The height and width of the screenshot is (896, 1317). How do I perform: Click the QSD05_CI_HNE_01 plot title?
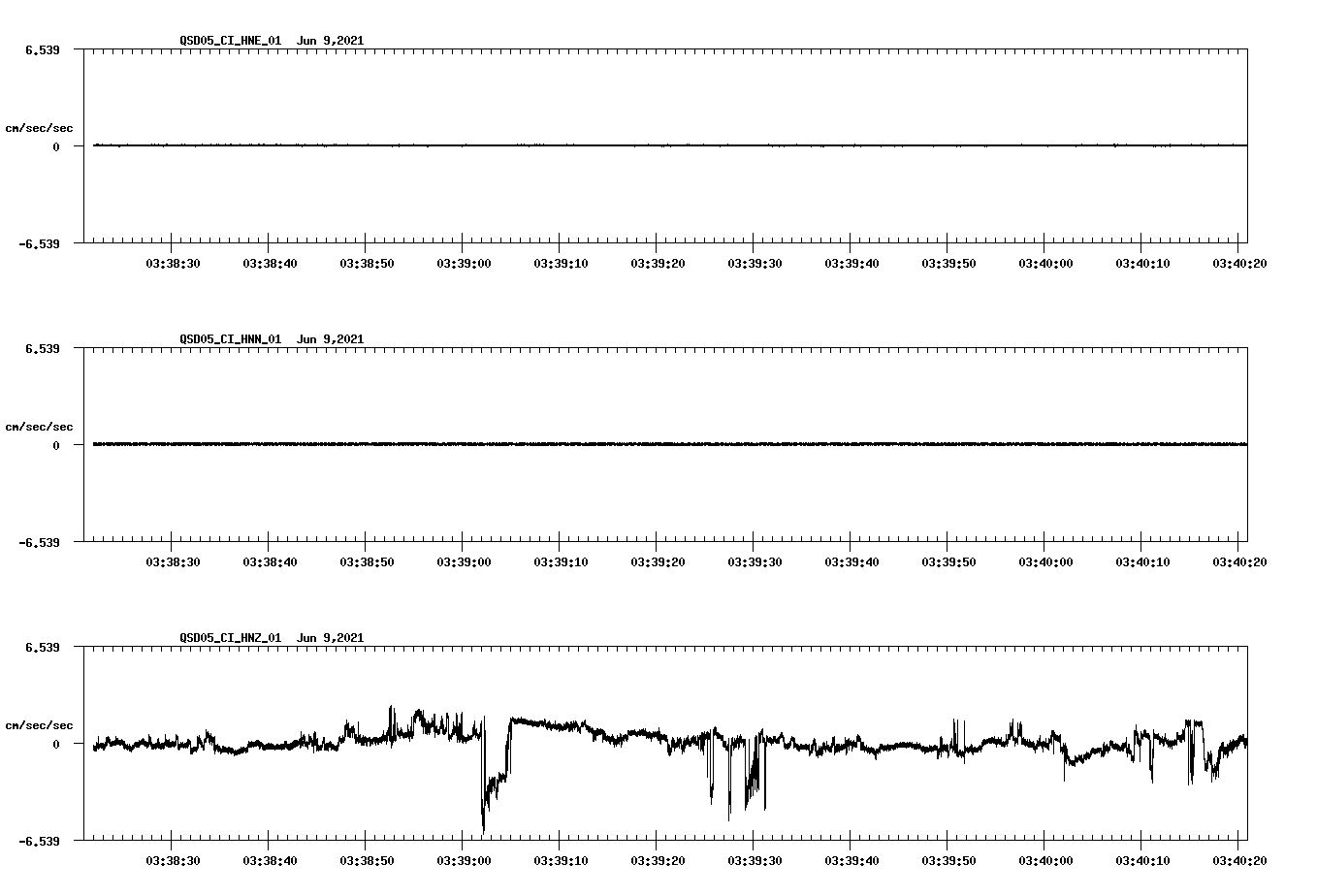[x=272, y=41]
